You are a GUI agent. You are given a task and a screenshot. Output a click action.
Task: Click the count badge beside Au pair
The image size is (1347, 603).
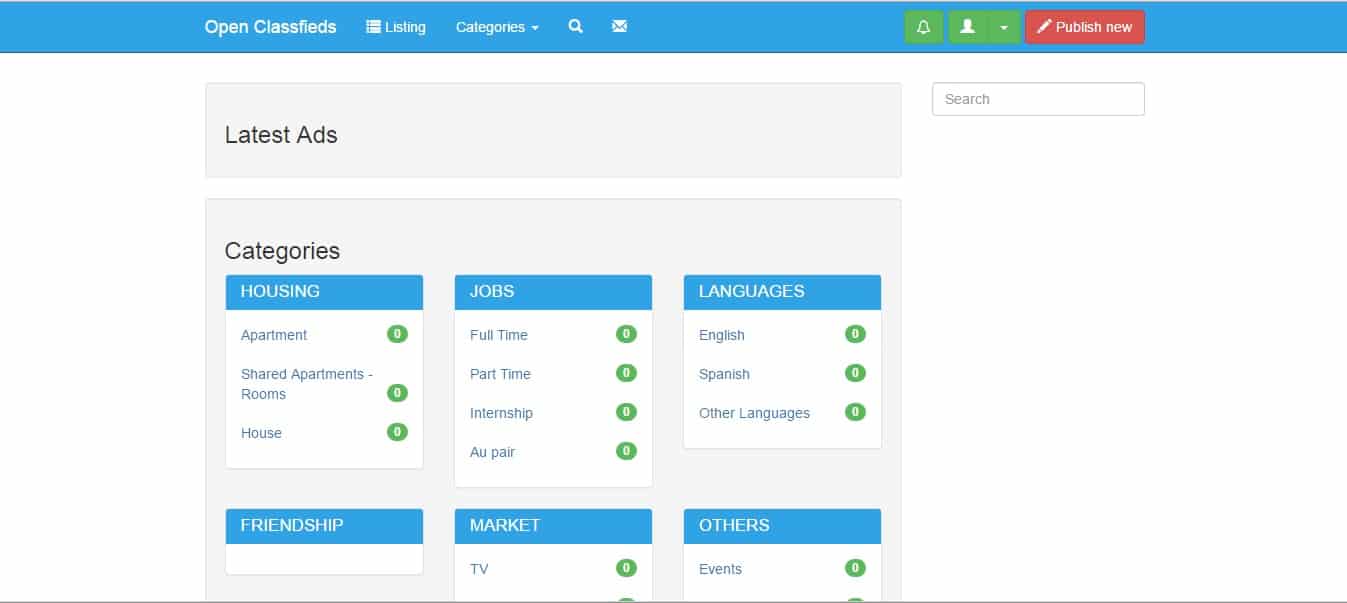626,451
